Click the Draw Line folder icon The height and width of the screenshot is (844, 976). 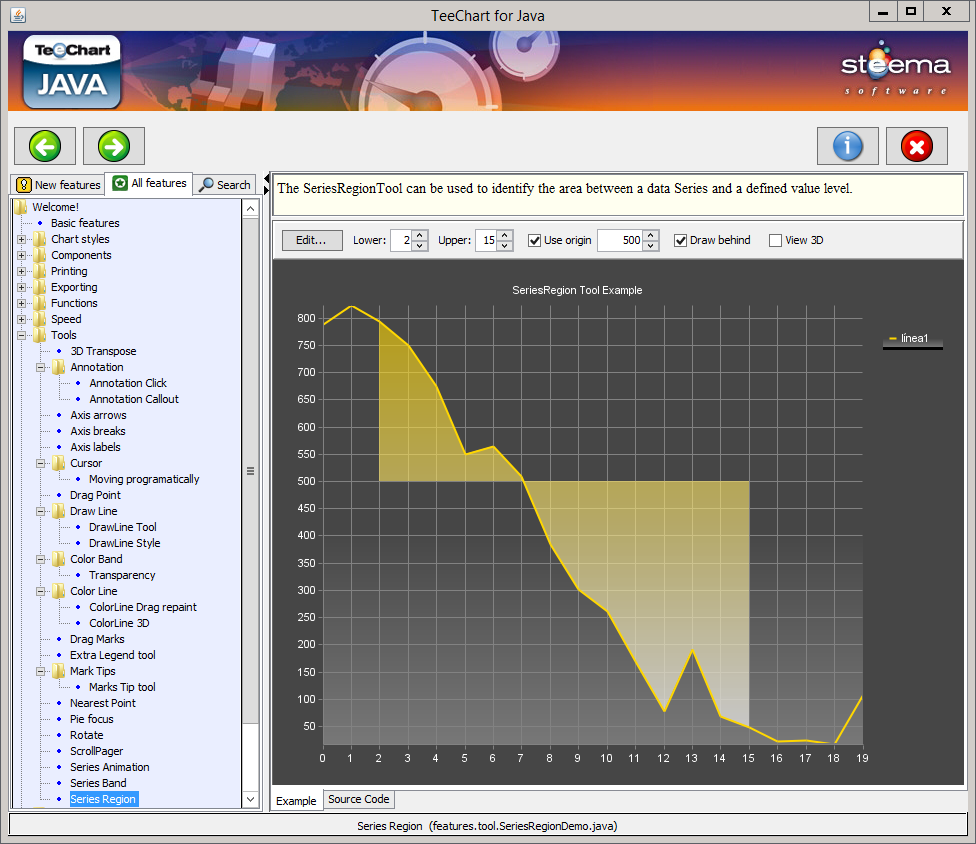[x=59, y=511]
